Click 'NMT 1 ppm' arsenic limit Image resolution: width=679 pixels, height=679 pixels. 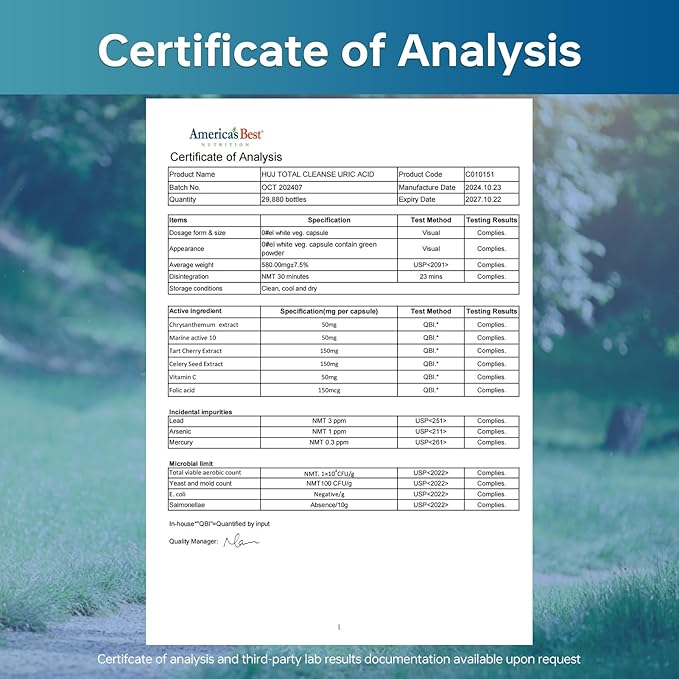coord(329,431)
